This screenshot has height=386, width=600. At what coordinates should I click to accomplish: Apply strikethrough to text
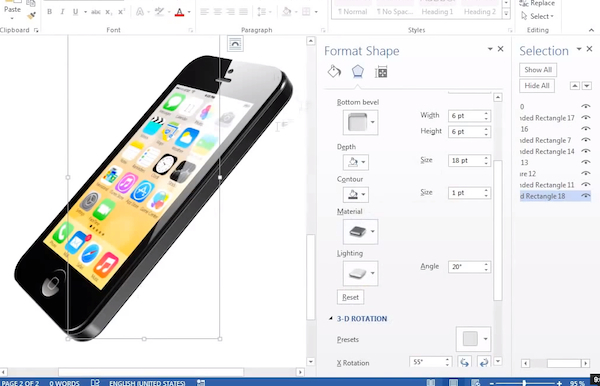(x=96, y=12)
